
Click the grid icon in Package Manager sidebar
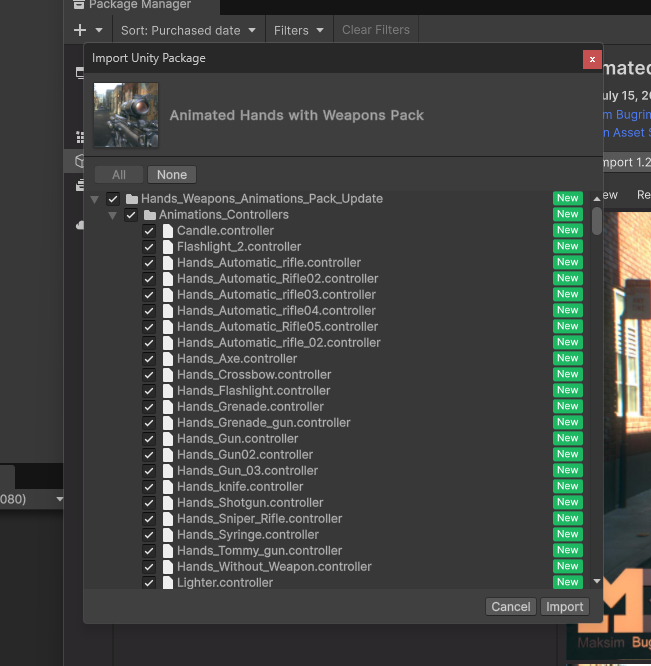tap(80, 137)
